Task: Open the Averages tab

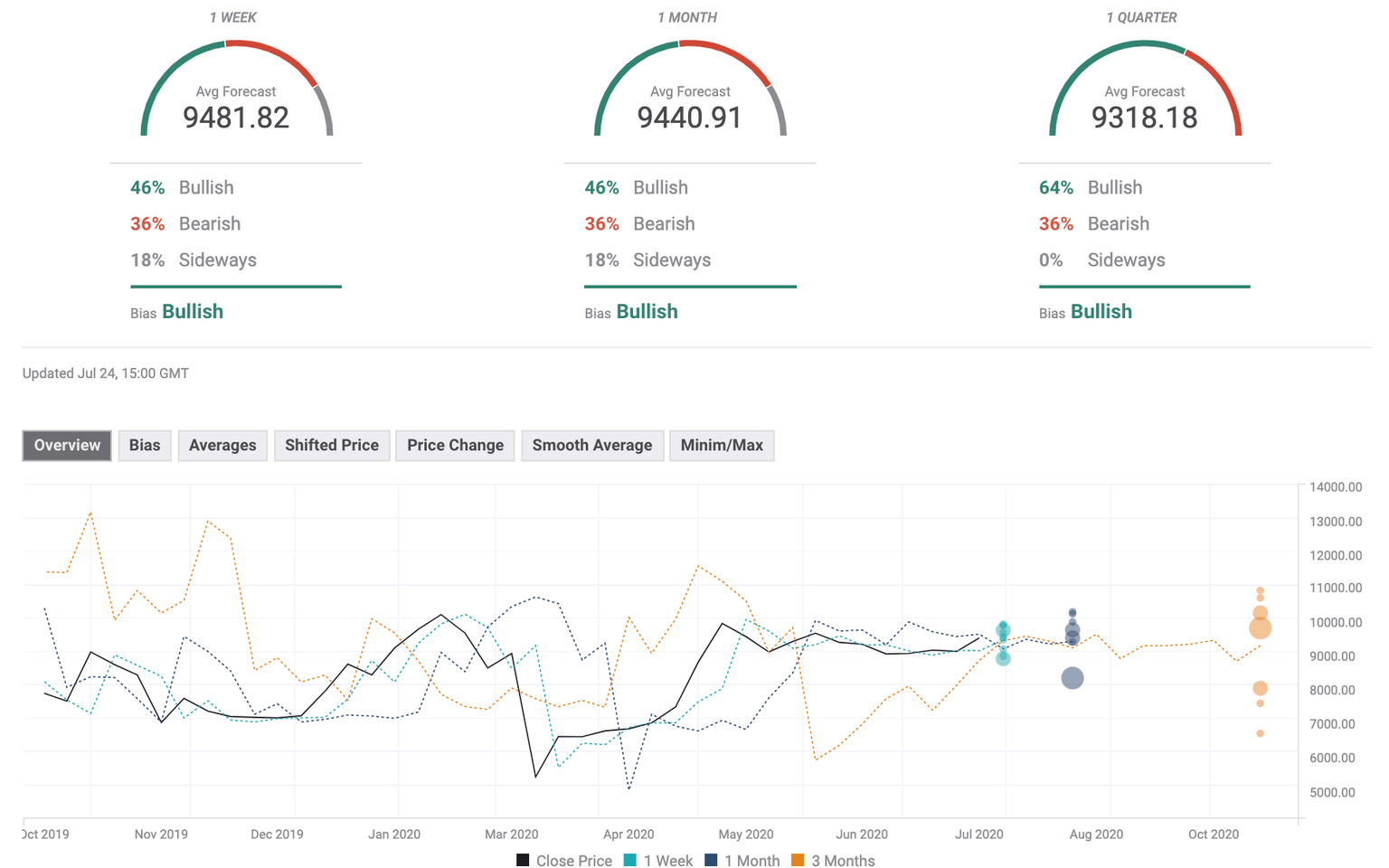Action: click(222, 446)
